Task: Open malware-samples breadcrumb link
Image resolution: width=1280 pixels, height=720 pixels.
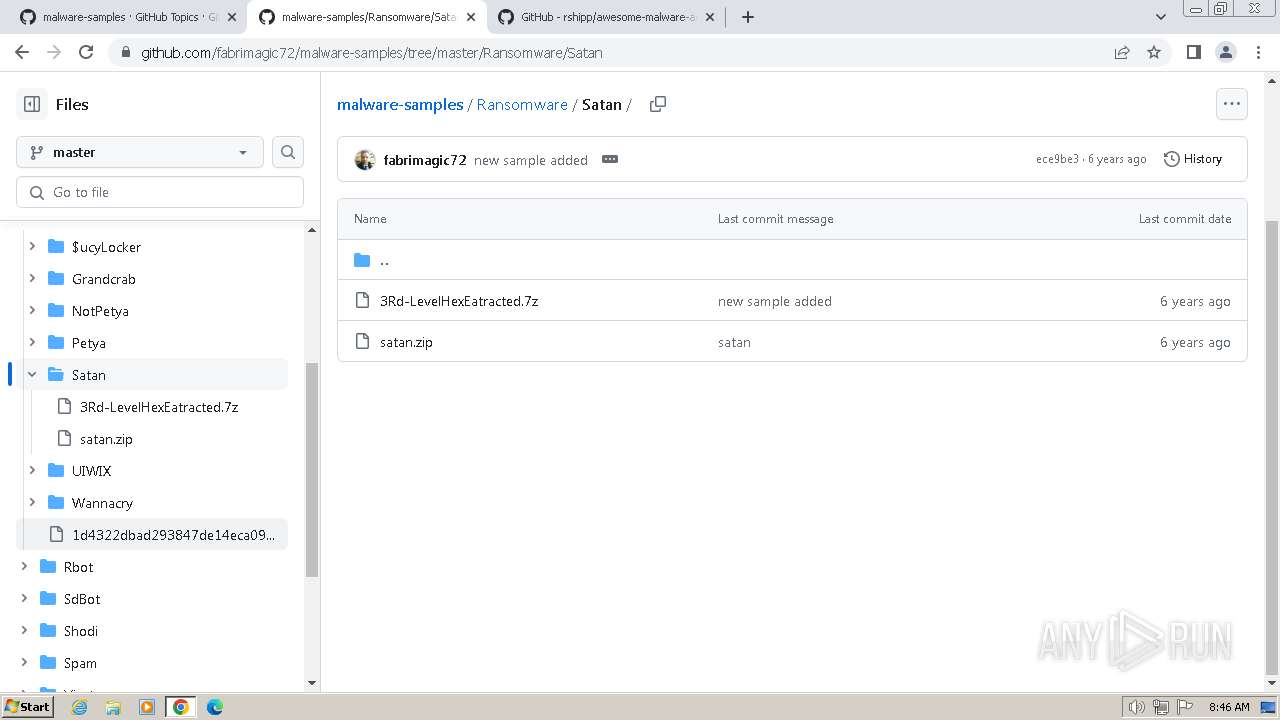Action: click(x=400, y=104)
